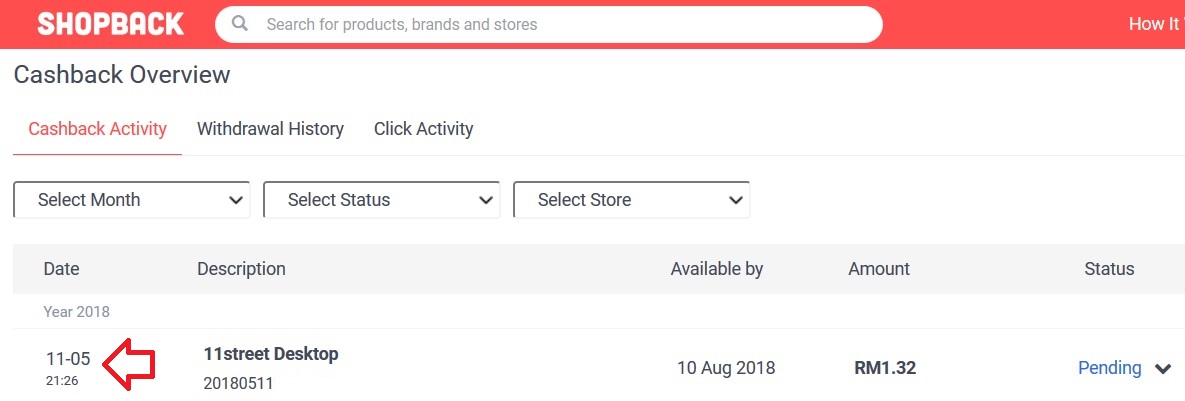
Task: Click the ShopBack logo
Action: click(x=110, y=24)
